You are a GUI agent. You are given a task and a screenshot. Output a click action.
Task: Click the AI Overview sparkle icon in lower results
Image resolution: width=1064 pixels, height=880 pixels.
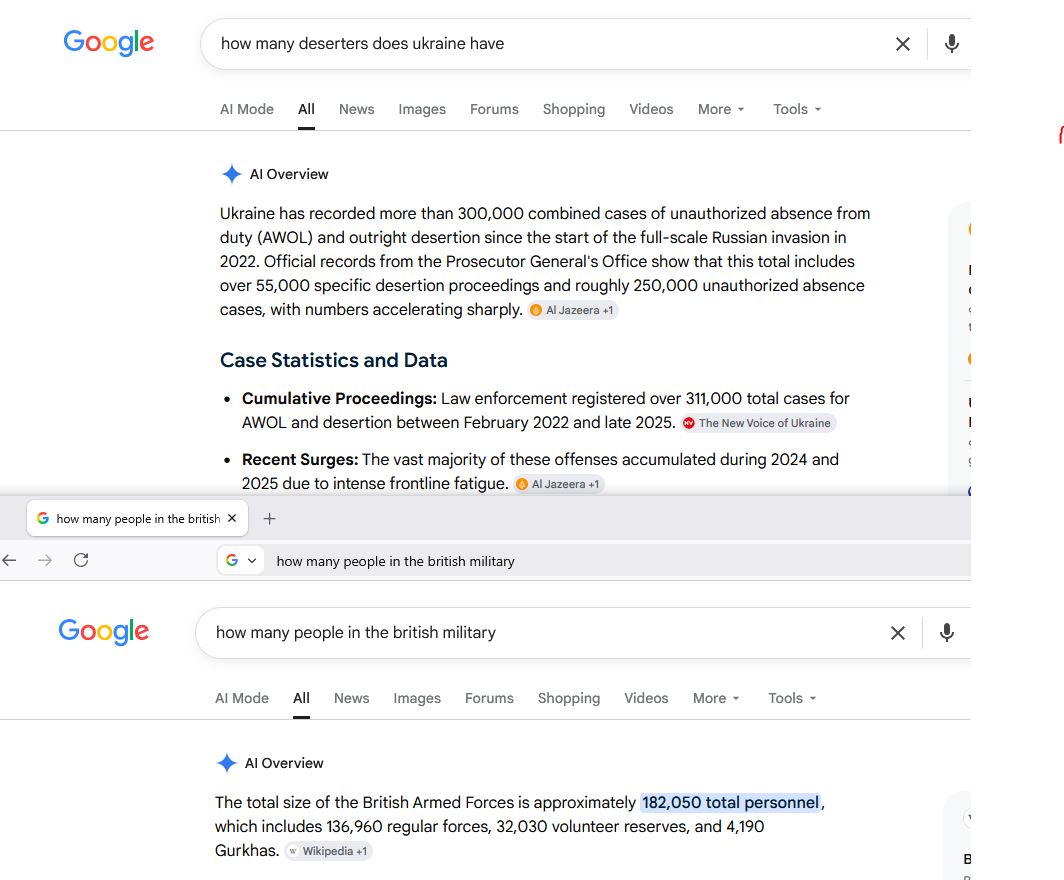pyautogui.click(x=227, y=763)
